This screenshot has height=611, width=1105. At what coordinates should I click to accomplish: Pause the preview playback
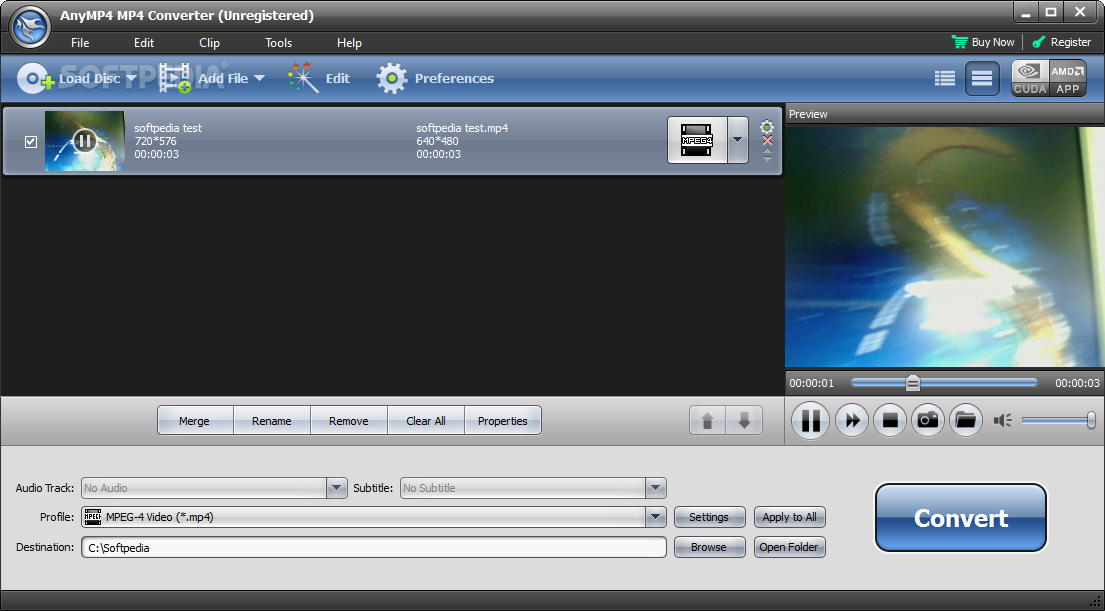810,421
